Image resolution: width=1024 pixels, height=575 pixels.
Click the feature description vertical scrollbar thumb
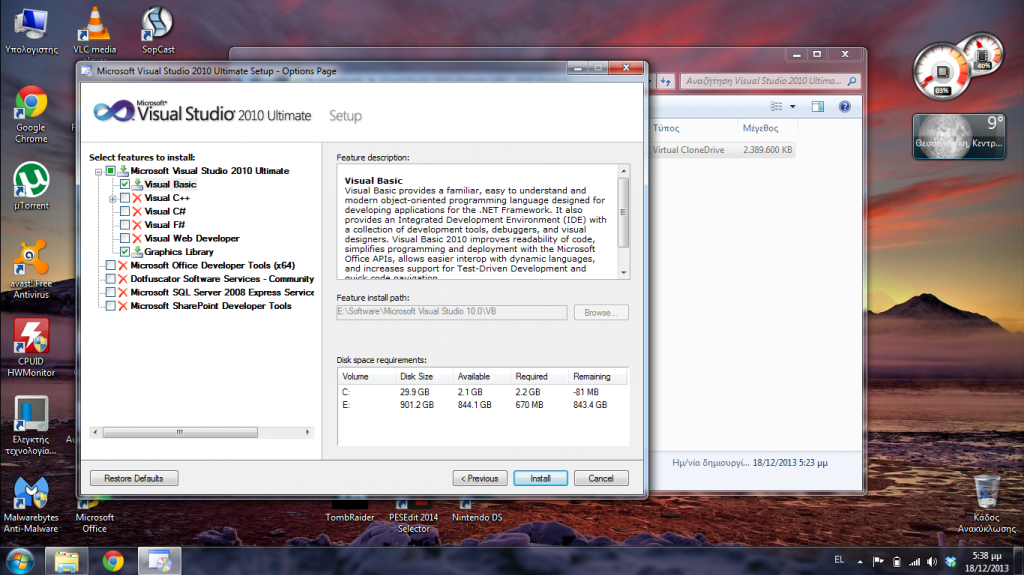[624, 212]
